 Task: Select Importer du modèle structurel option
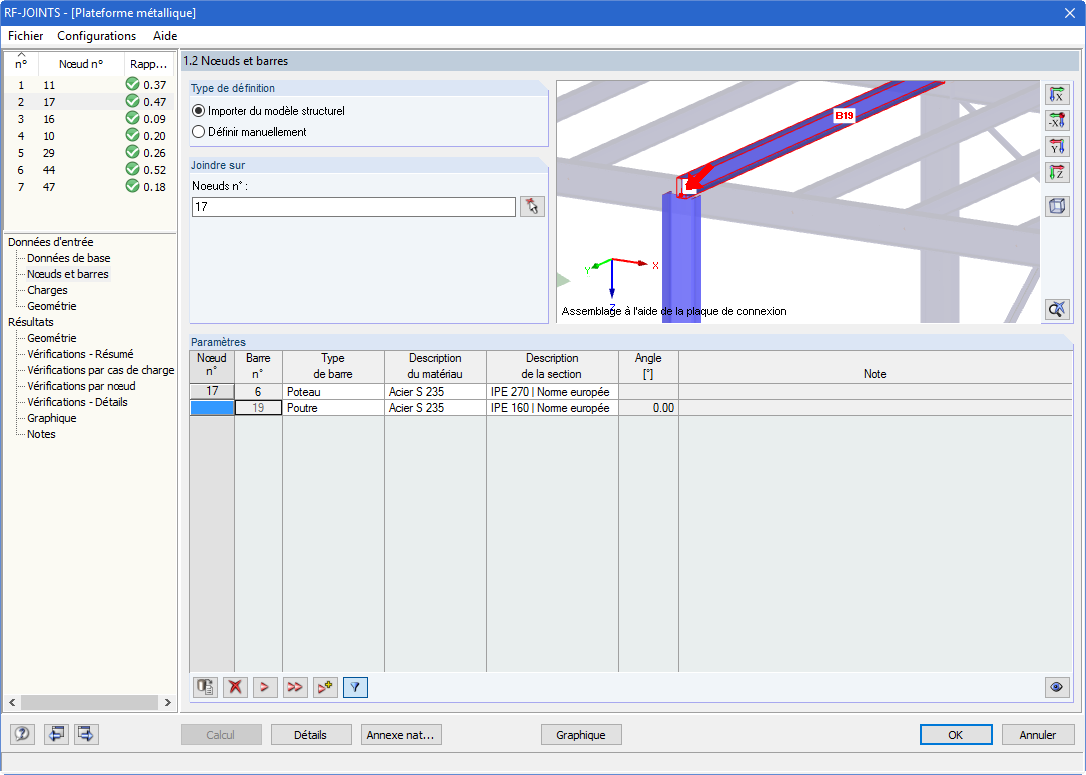pyautogui.click(x=268, y=111)
